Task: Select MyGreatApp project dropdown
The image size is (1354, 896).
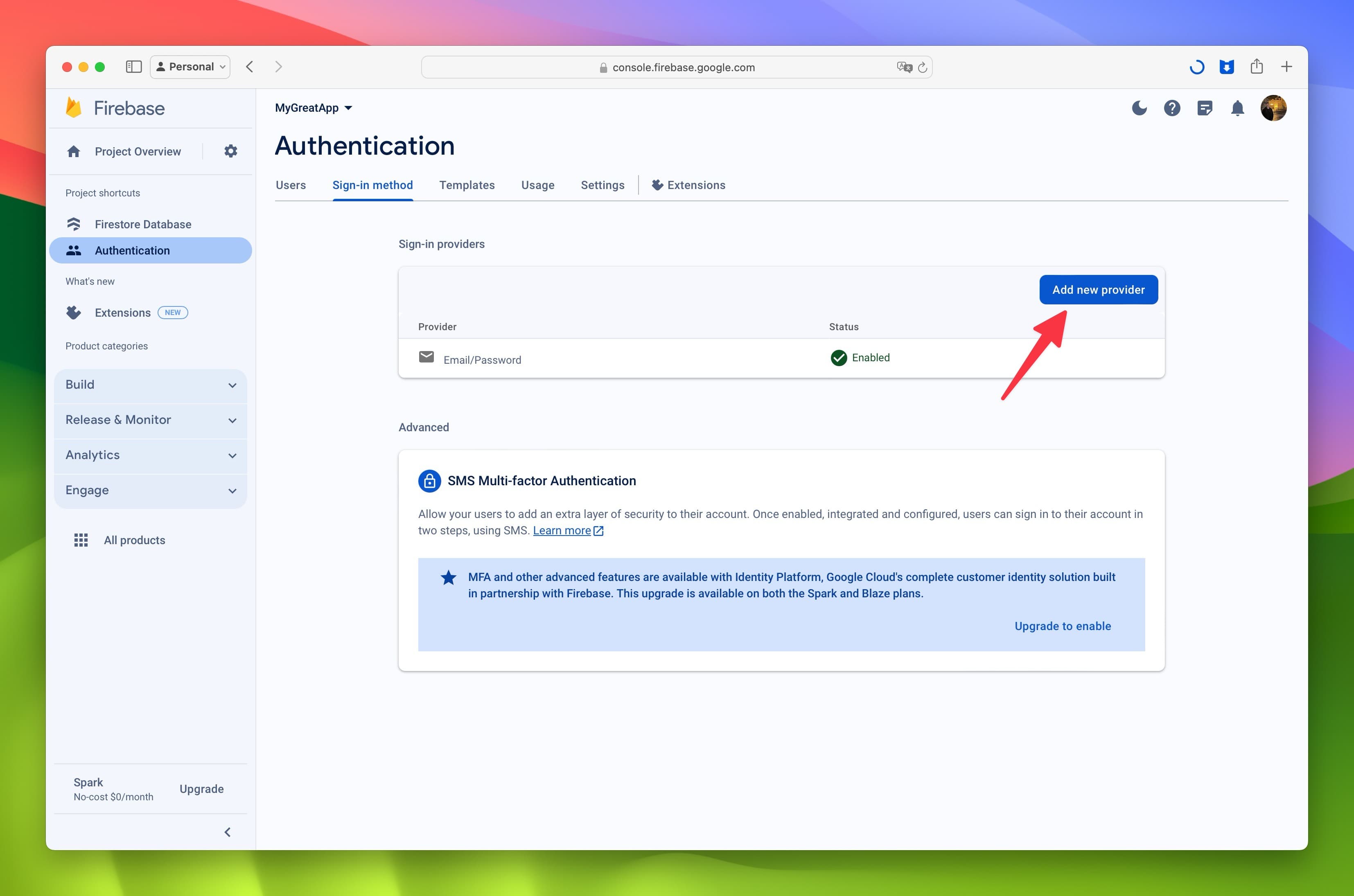Action: [x=314, y=107]
